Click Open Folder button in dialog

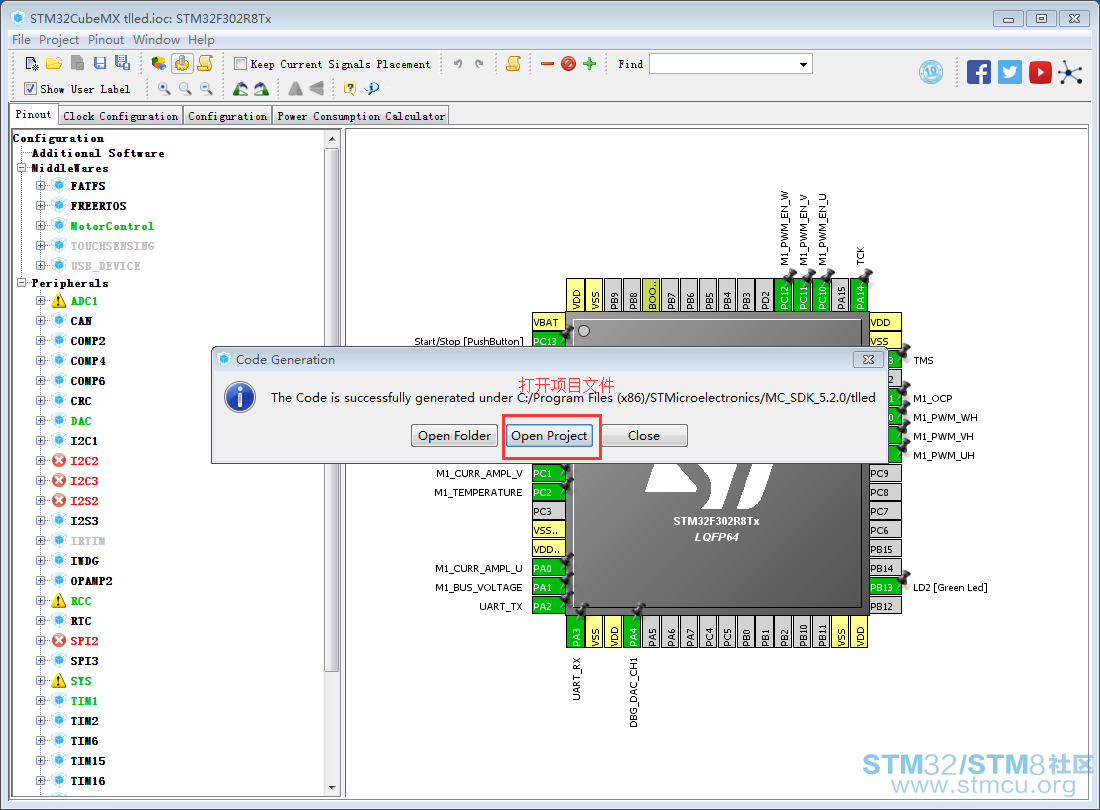pos(455,436)
